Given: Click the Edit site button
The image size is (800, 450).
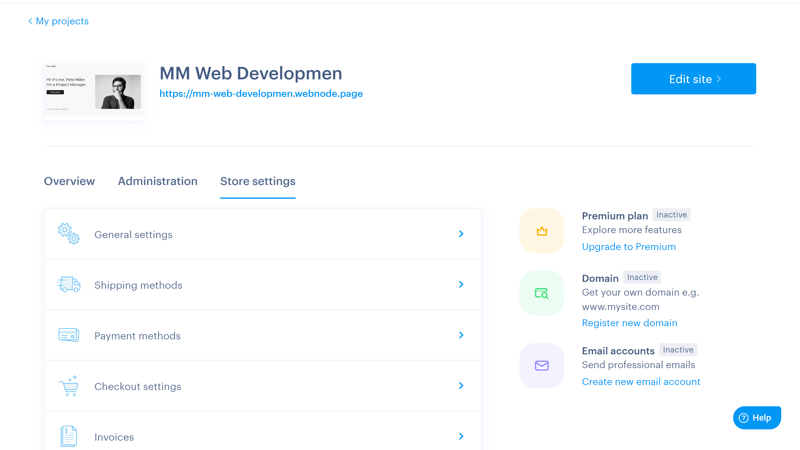Looking at the screenshot, I should 693,79.
